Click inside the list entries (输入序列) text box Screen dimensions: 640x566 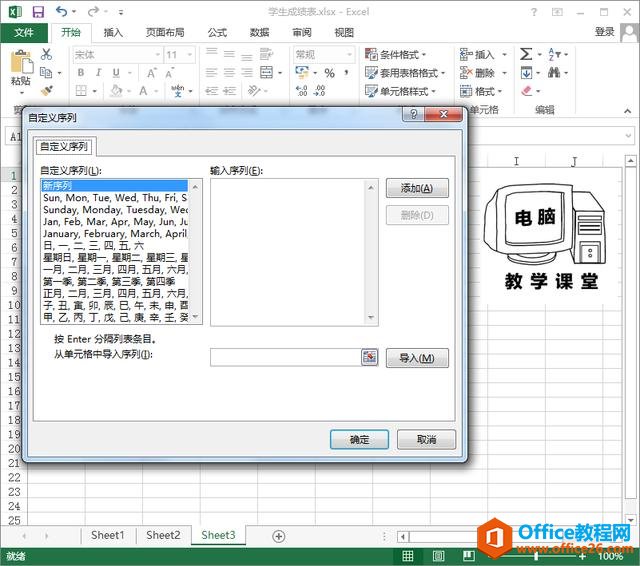pyautogui.click(x=289, y=252)
